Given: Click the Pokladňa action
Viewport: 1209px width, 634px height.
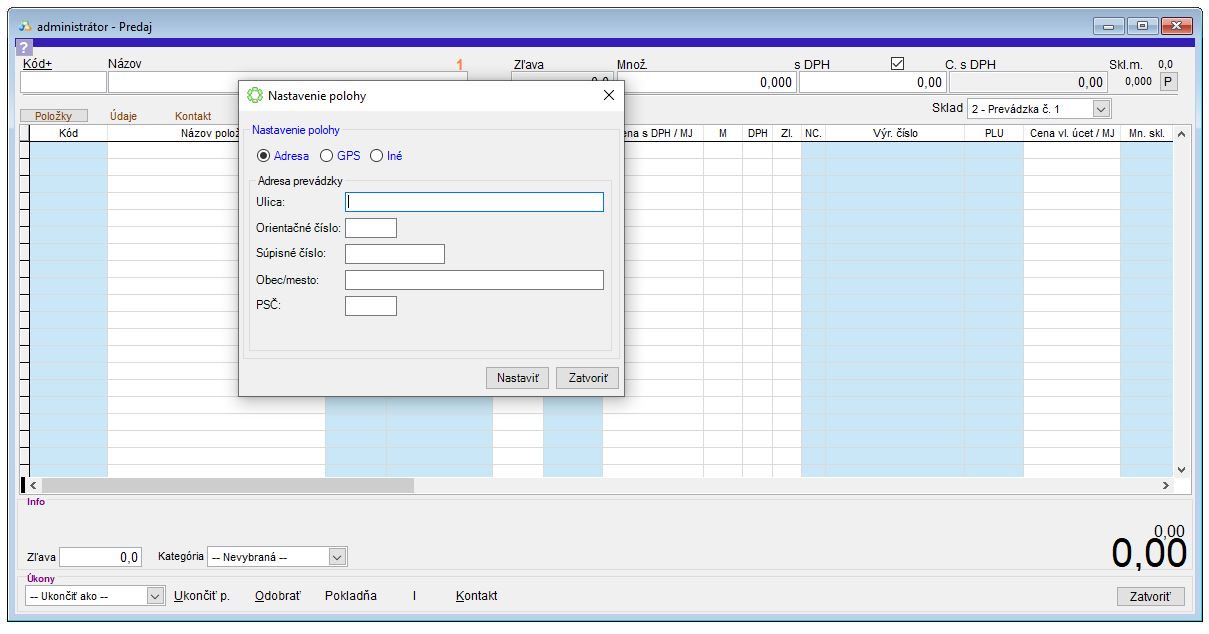Looking at the screenshot, I should click(x=351, y=596).
